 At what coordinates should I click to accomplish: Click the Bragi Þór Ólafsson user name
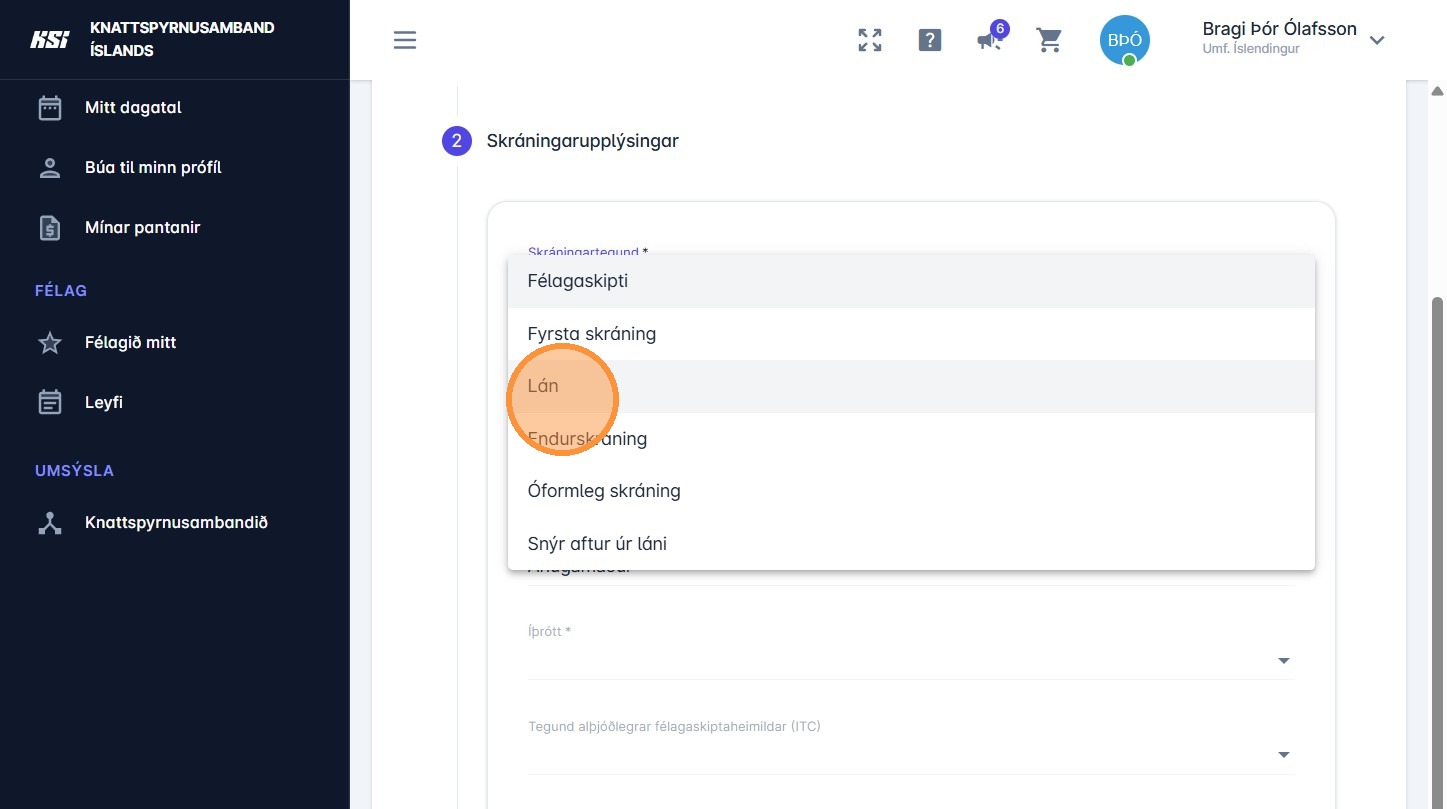tap(1279, 29)
